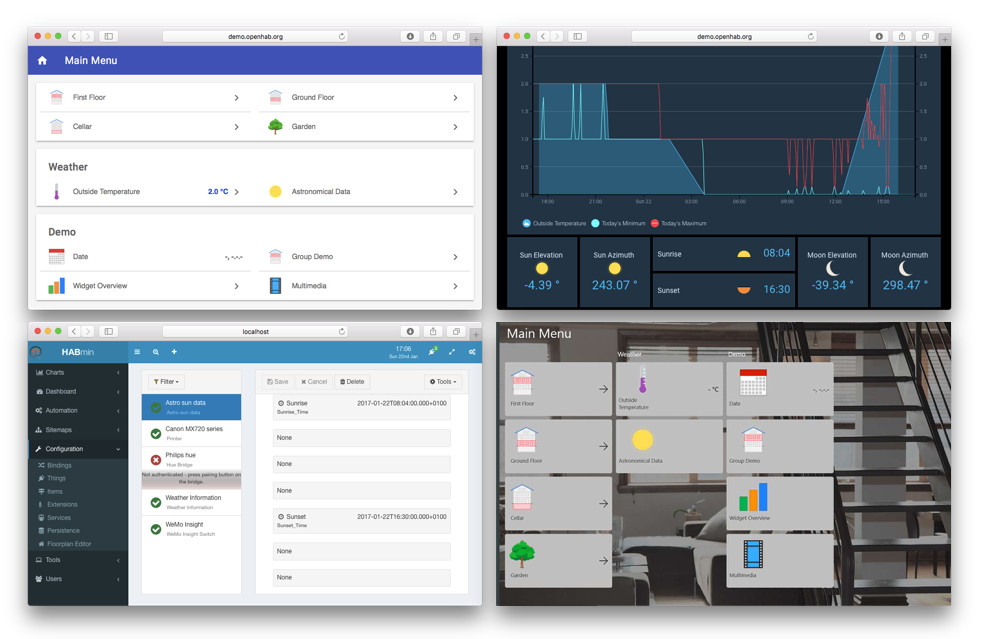Collapse the Configuration sidebar section
Viewport: 984px width, 639px height.
coord(77,450)
